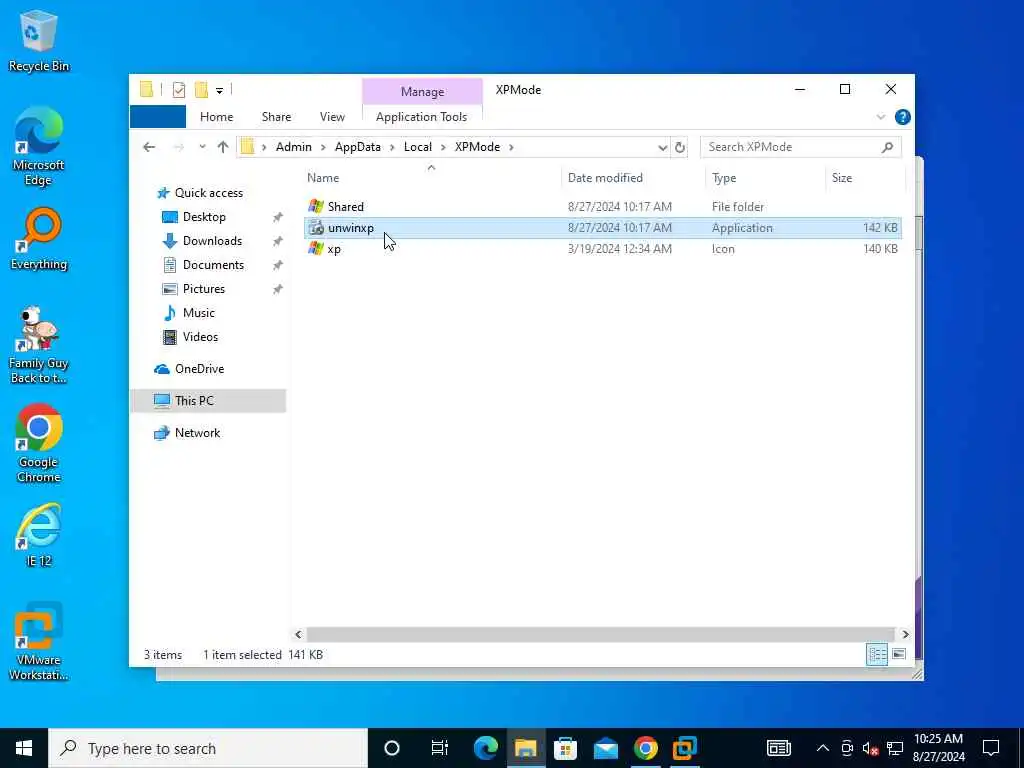
Task: Expand the chevron after XPMode breadcrumb
Action: click(x=511, y=147)
